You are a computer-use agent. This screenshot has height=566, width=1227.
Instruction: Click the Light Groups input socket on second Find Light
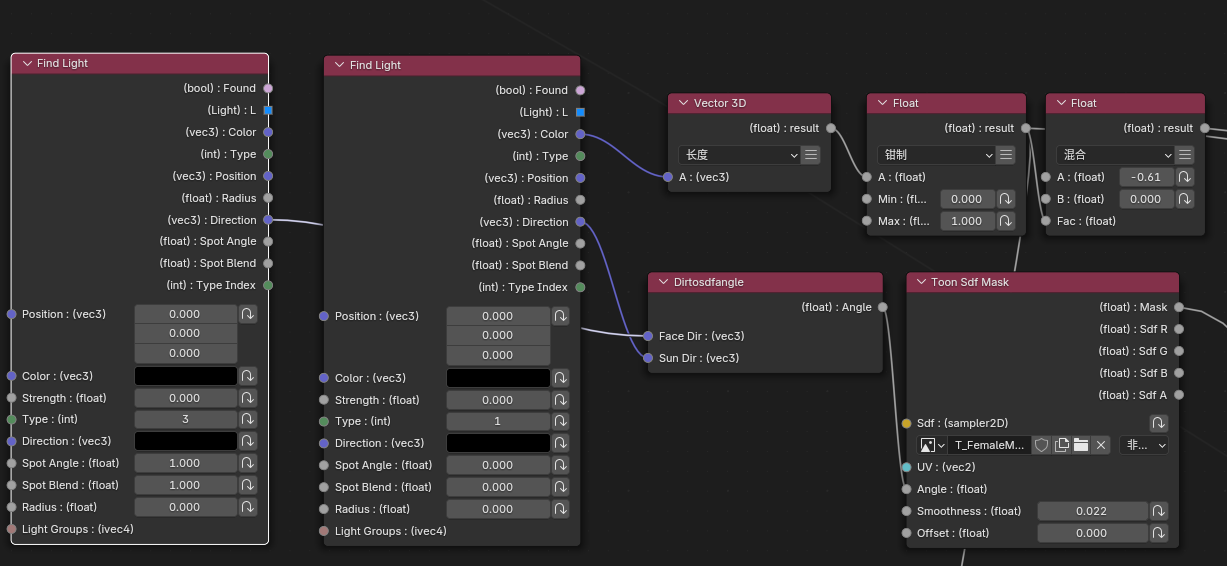coord(324,531)
